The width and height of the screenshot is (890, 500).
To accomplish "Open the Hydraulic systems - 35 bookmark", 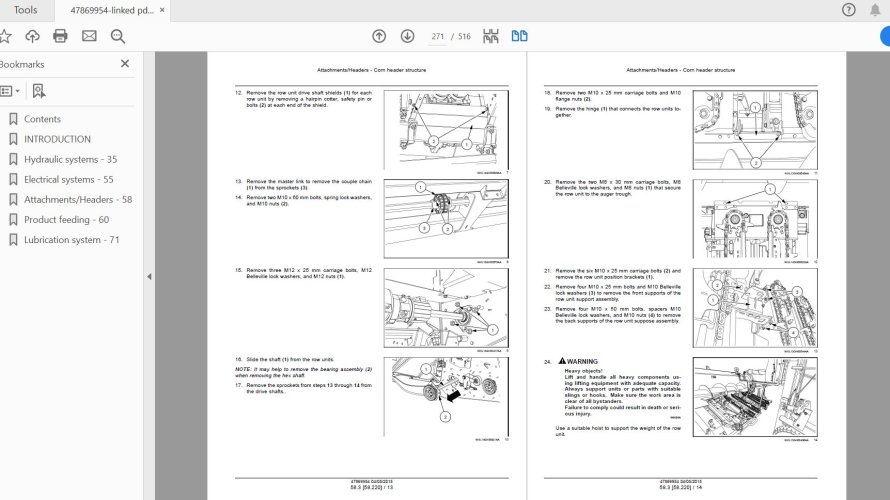I will click(x=70, y=159).
